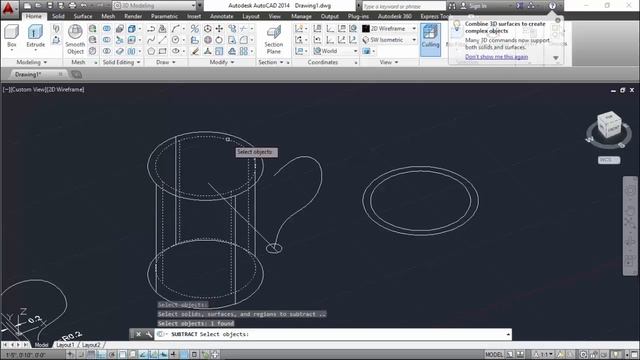
Task: Expand the Modeling panel
Action: (x=31, y=62)
